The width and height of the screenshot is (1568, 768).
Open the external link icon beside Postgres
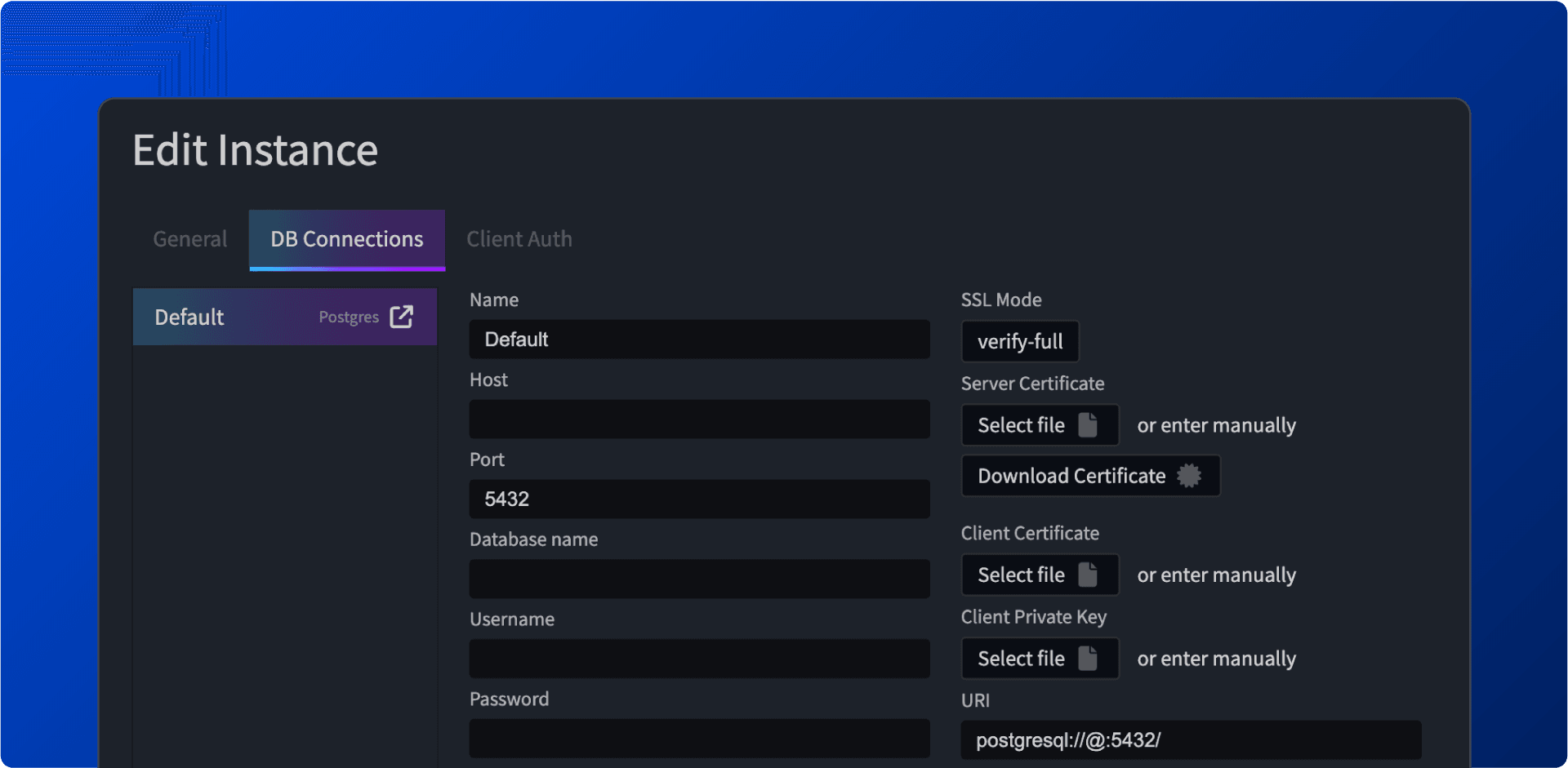401,317
